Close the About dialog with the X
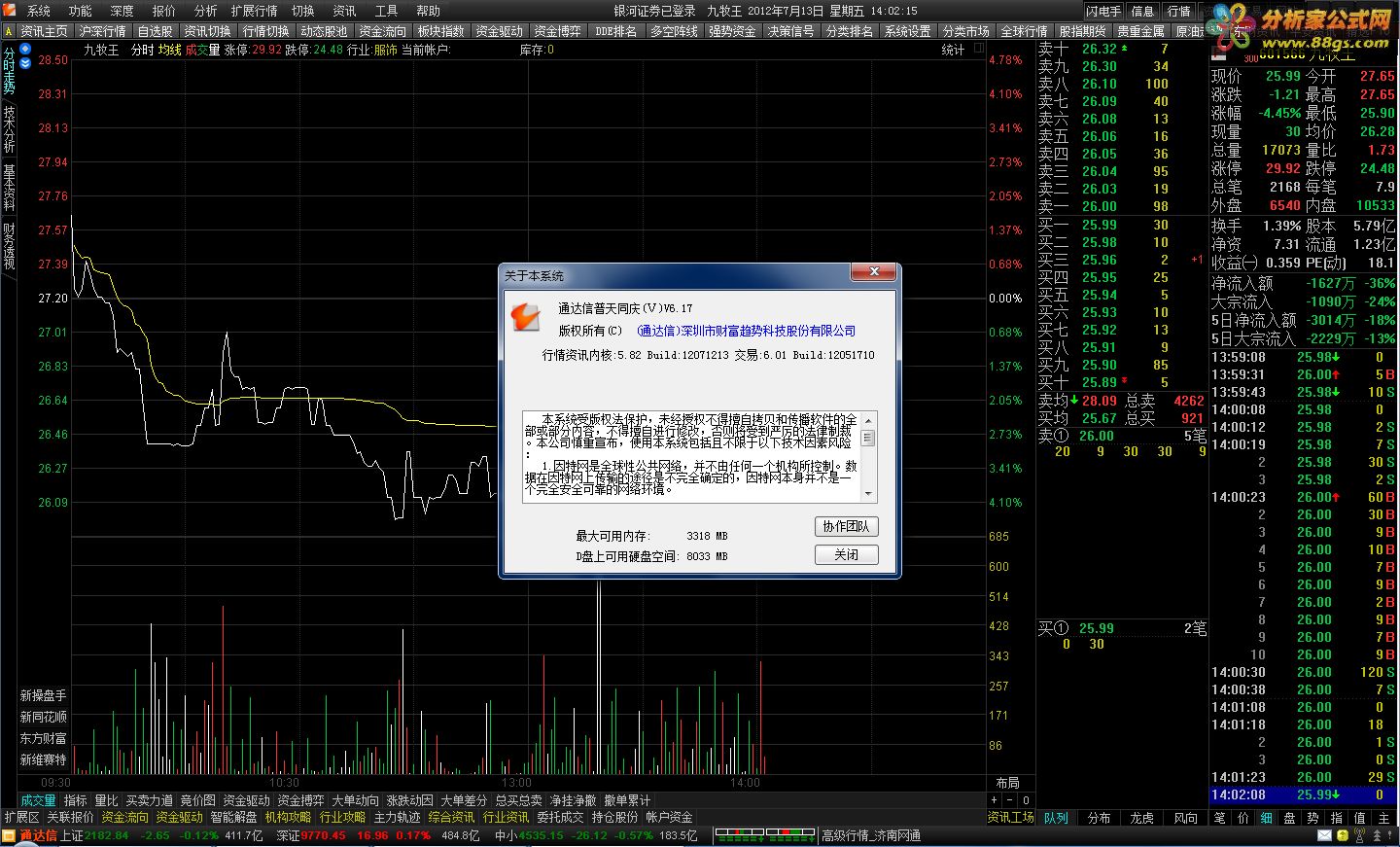 (x=873, y=272)
